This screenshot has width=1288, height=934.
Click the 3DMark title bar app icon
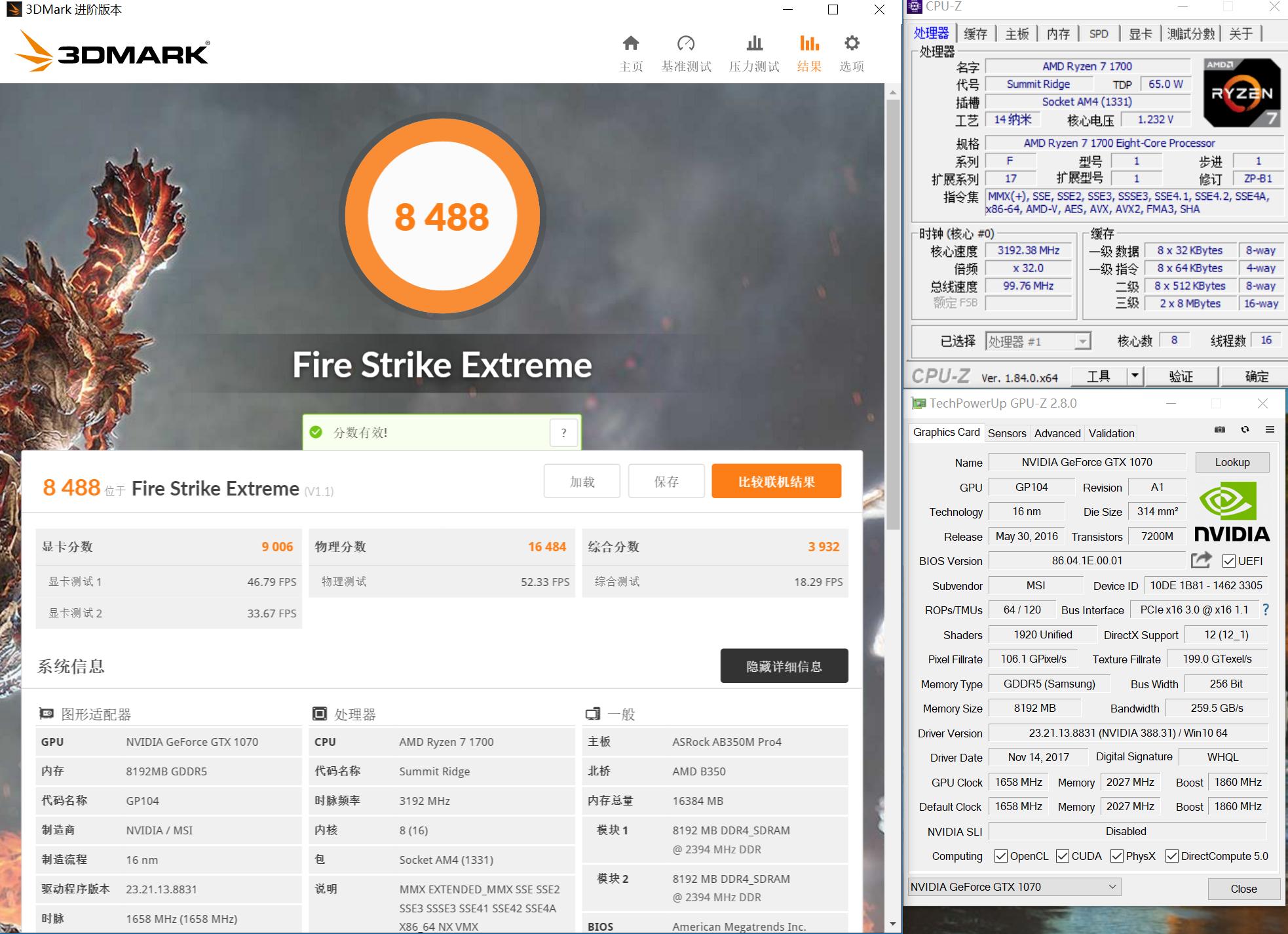13,9
